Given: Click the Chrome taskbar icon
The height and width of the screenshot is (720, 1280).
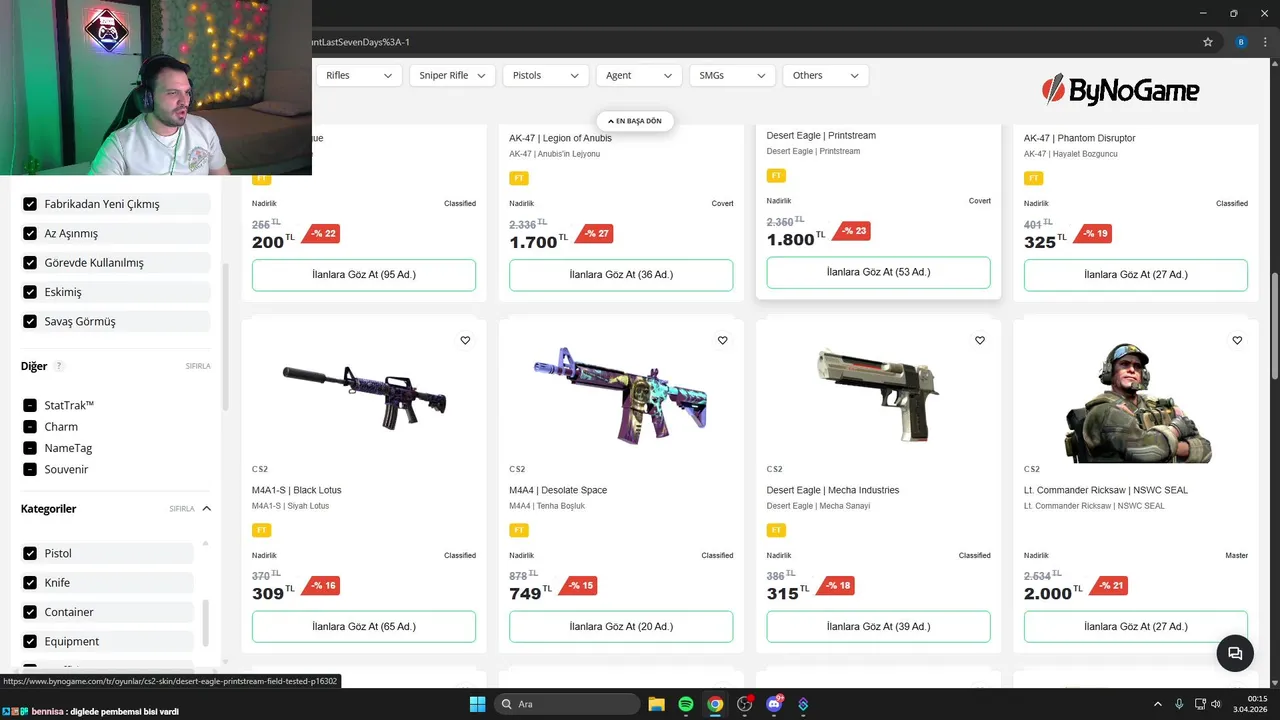Looking at the screenshot, I should pyautogui.click(x=715, y=704).
